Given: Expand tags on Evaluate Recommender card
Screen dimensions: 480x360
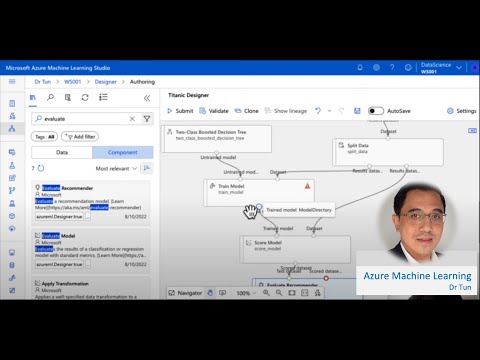Looking at the screenshot, I should click(x=88, y=217).
